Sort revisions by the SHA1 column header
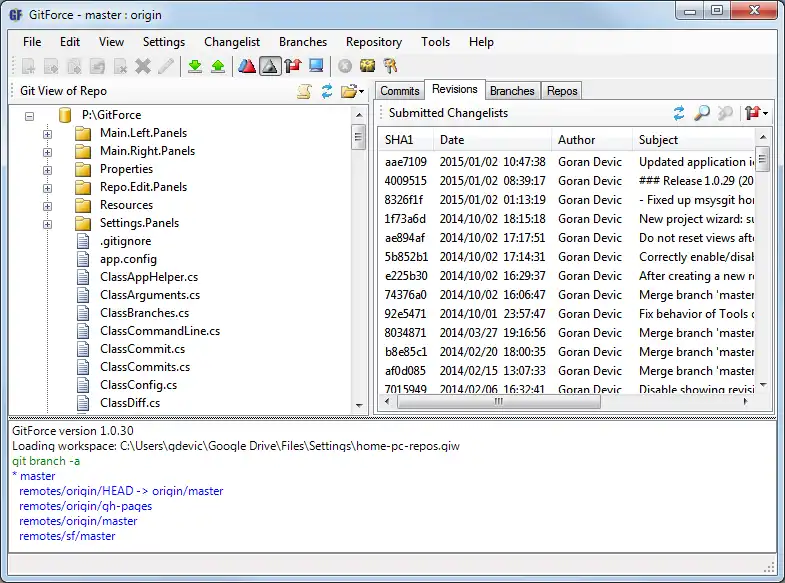 coord(405,140)
